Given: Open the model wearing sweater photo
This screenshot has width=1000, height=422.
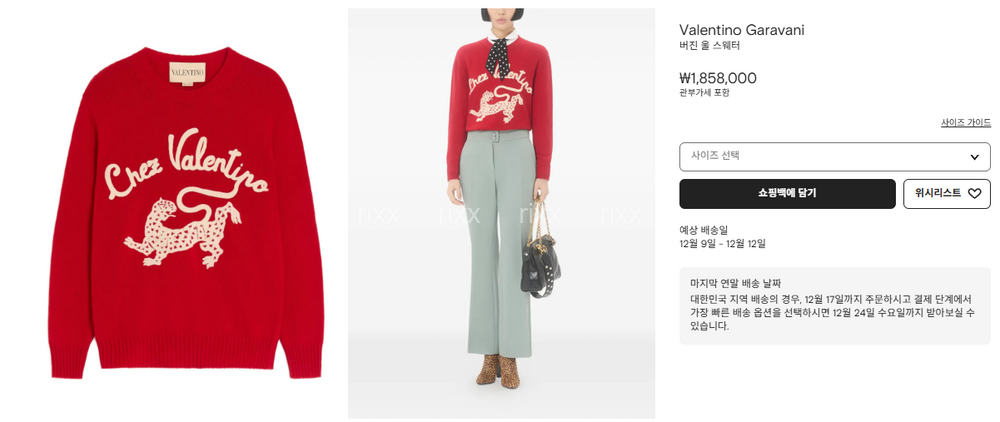Looking at the screenshot, I should click(x=501, y=213).
